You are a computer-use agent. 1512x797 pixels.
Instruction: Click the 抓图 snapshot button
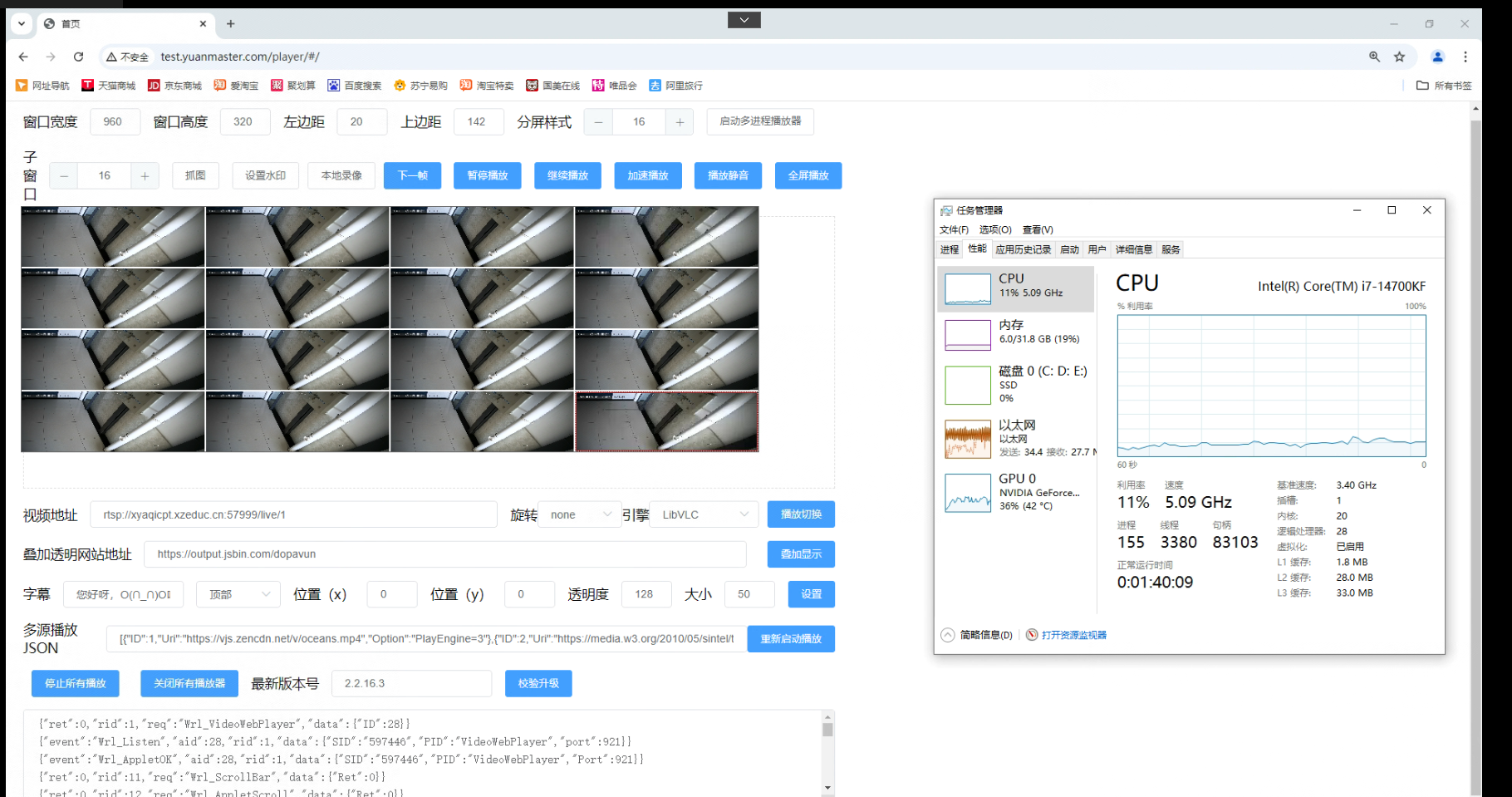pos(195,175)
